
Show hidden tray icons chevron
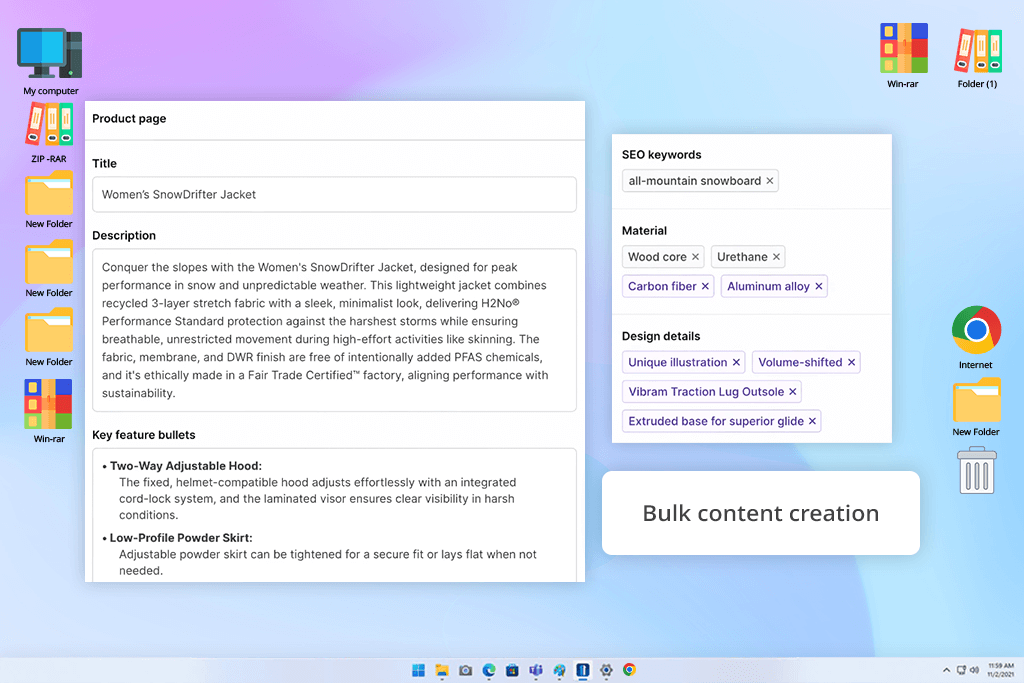(946, 670)
